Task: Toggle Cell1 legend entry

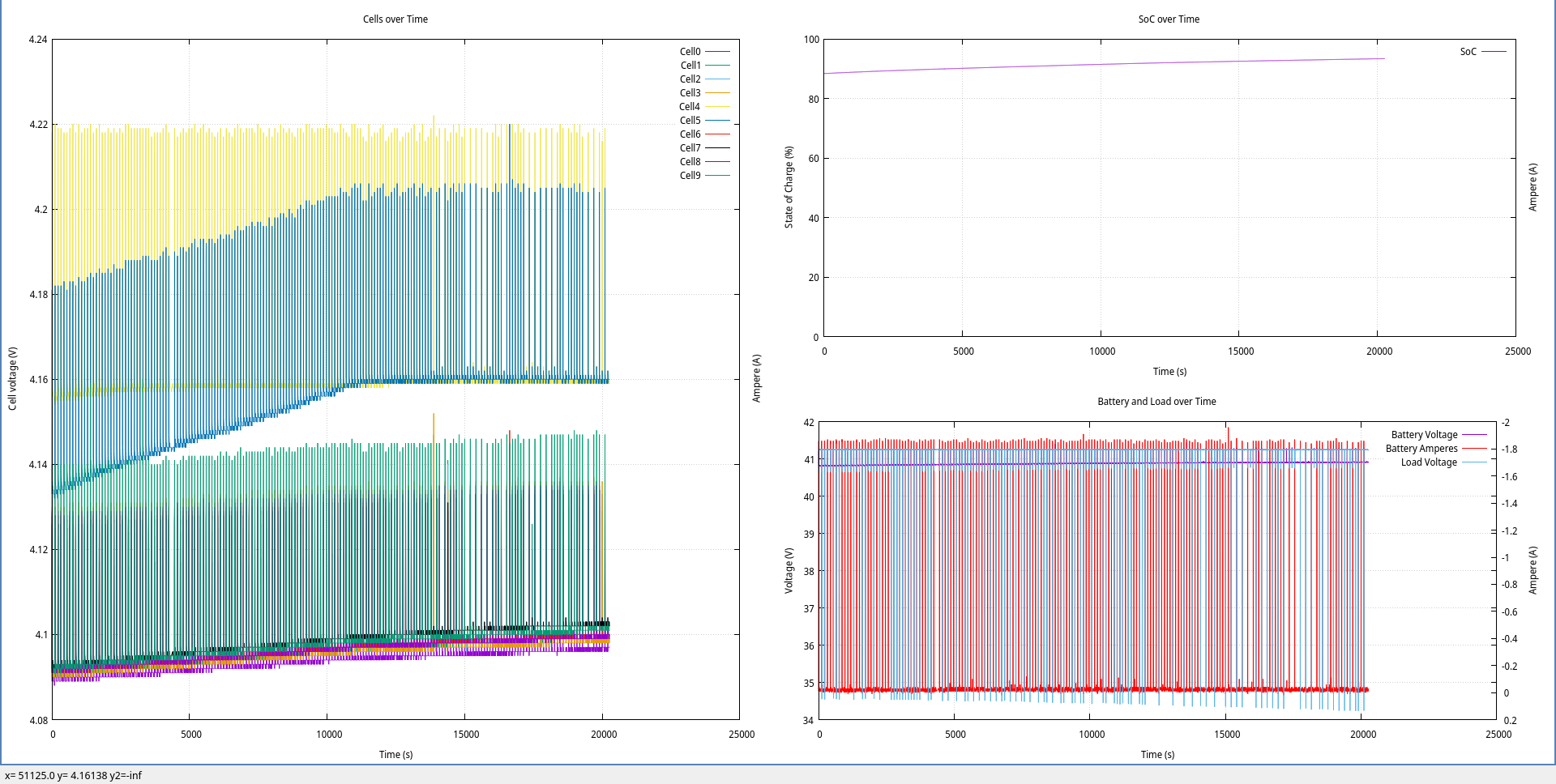Action: (x=704, y=66)
